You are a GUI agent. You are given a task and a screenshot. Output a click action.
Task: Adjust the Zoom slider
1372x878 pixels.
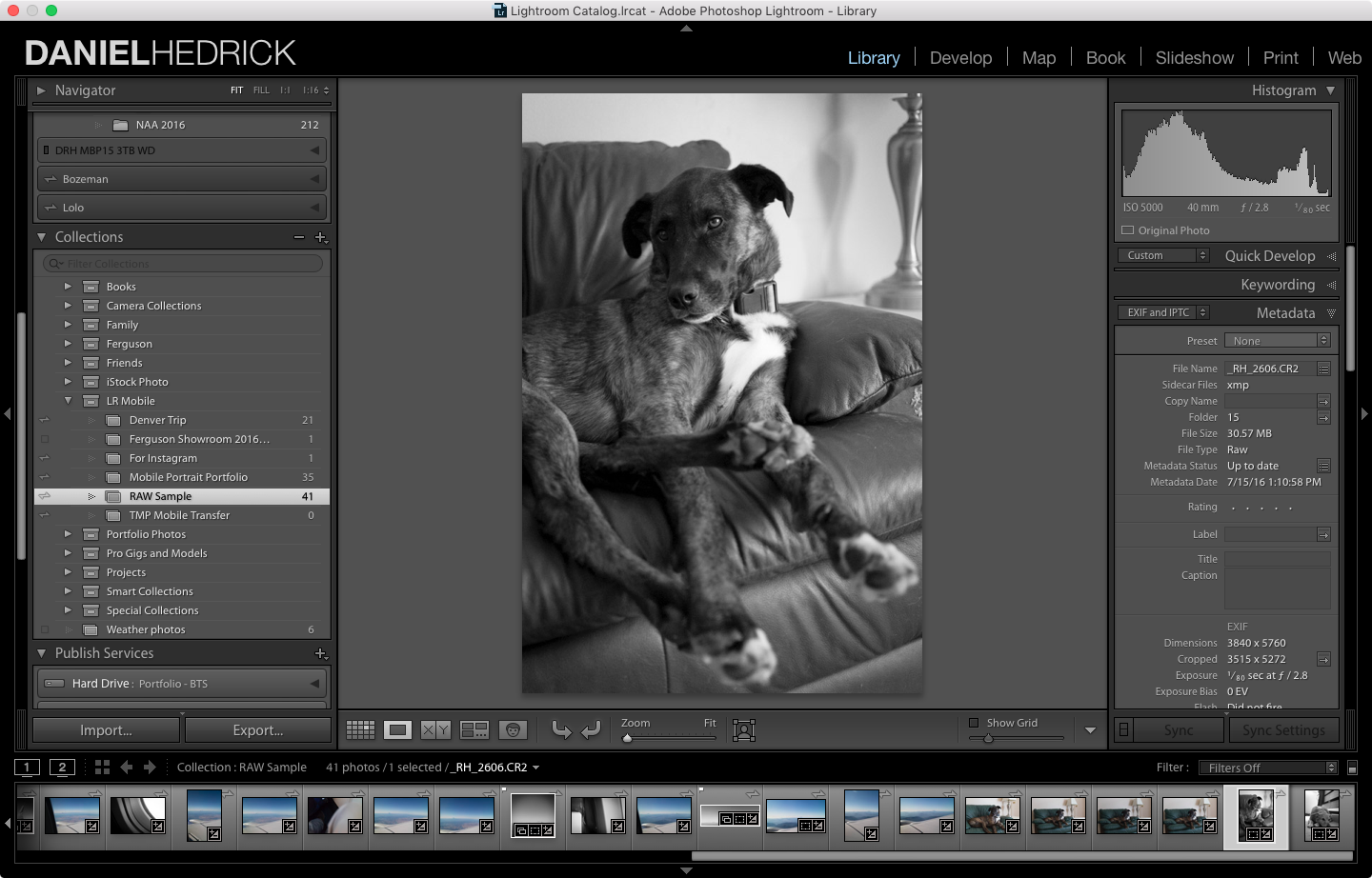(628, 738)
